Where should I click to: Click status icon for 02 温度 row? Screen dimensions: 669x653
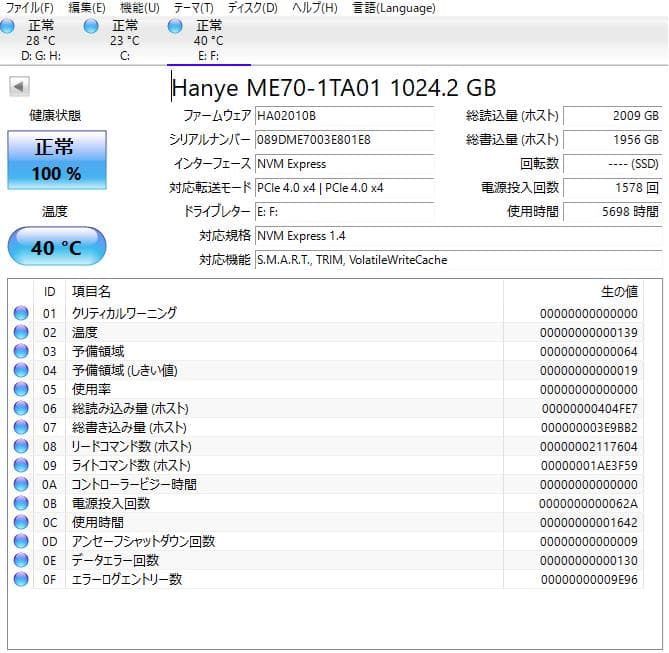(x=21, y=332)
